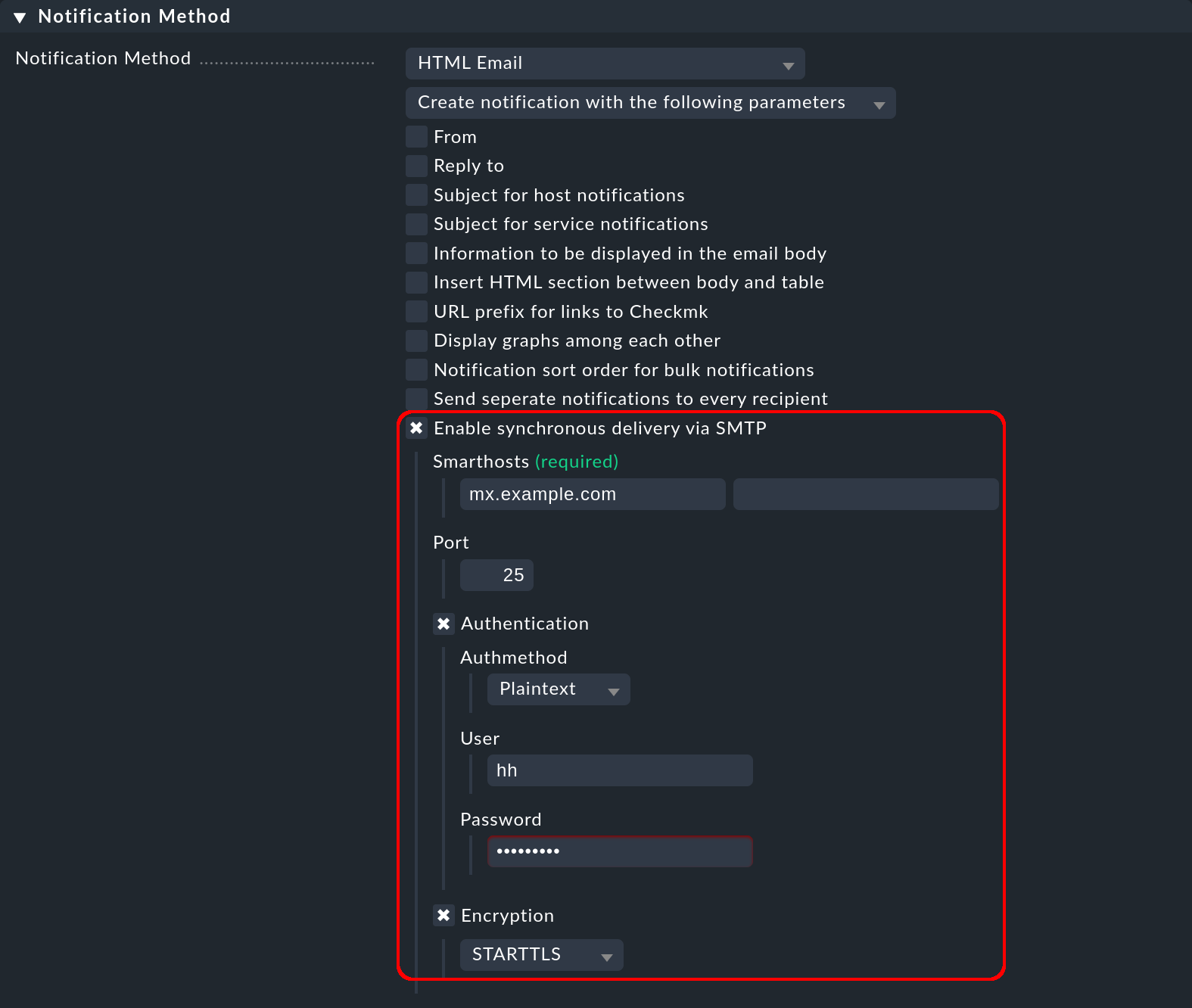The height and width of the screenshot is (1008, 1192).
Task: Check the Reply to option
Action: point(416,166)
